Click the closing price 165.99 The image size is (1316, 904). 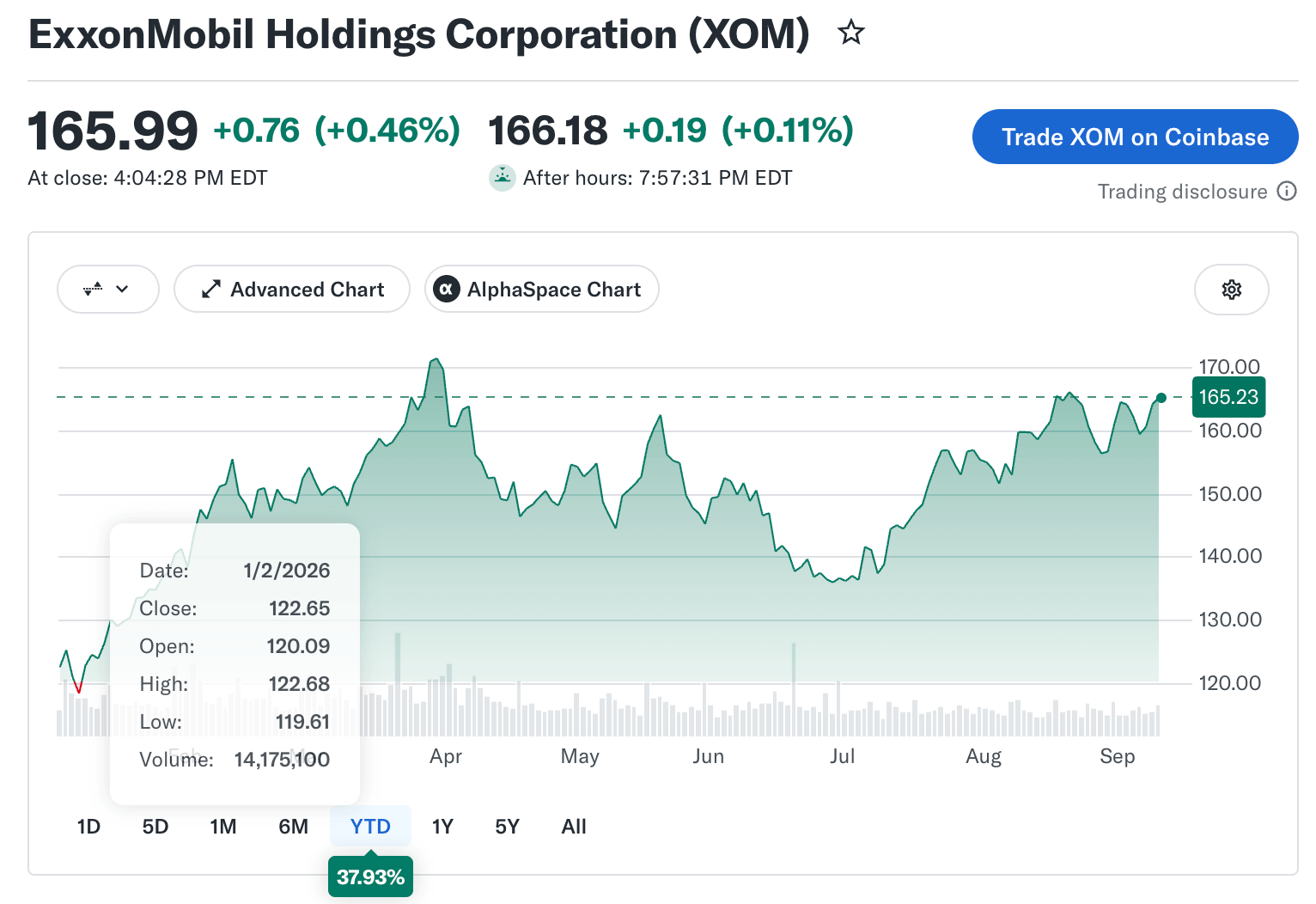coord(113,131)
